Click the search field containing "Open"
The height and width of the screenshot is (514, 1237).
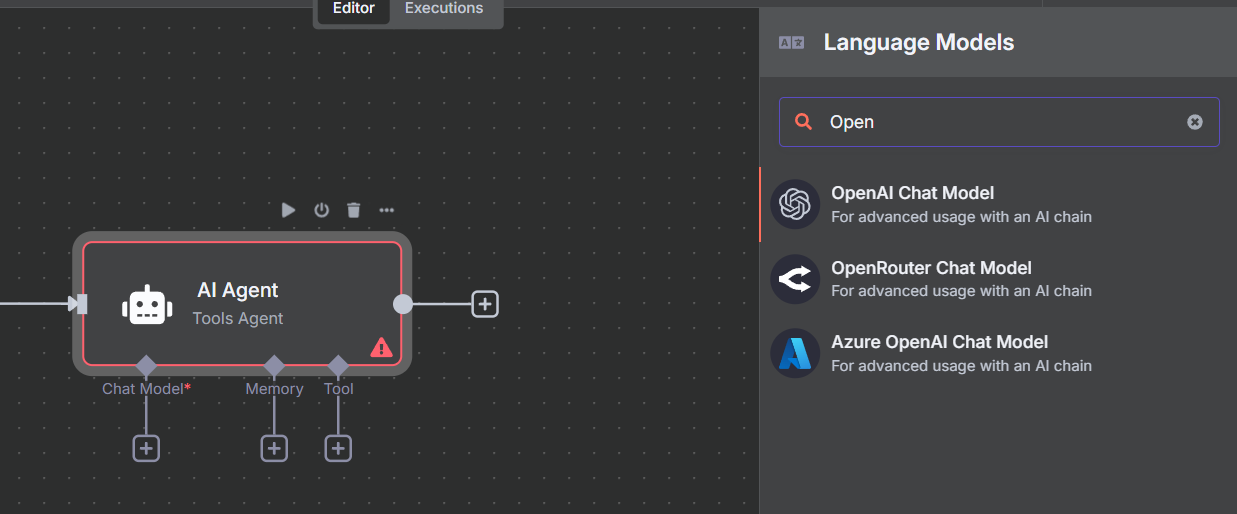click(x=999, y=122)
